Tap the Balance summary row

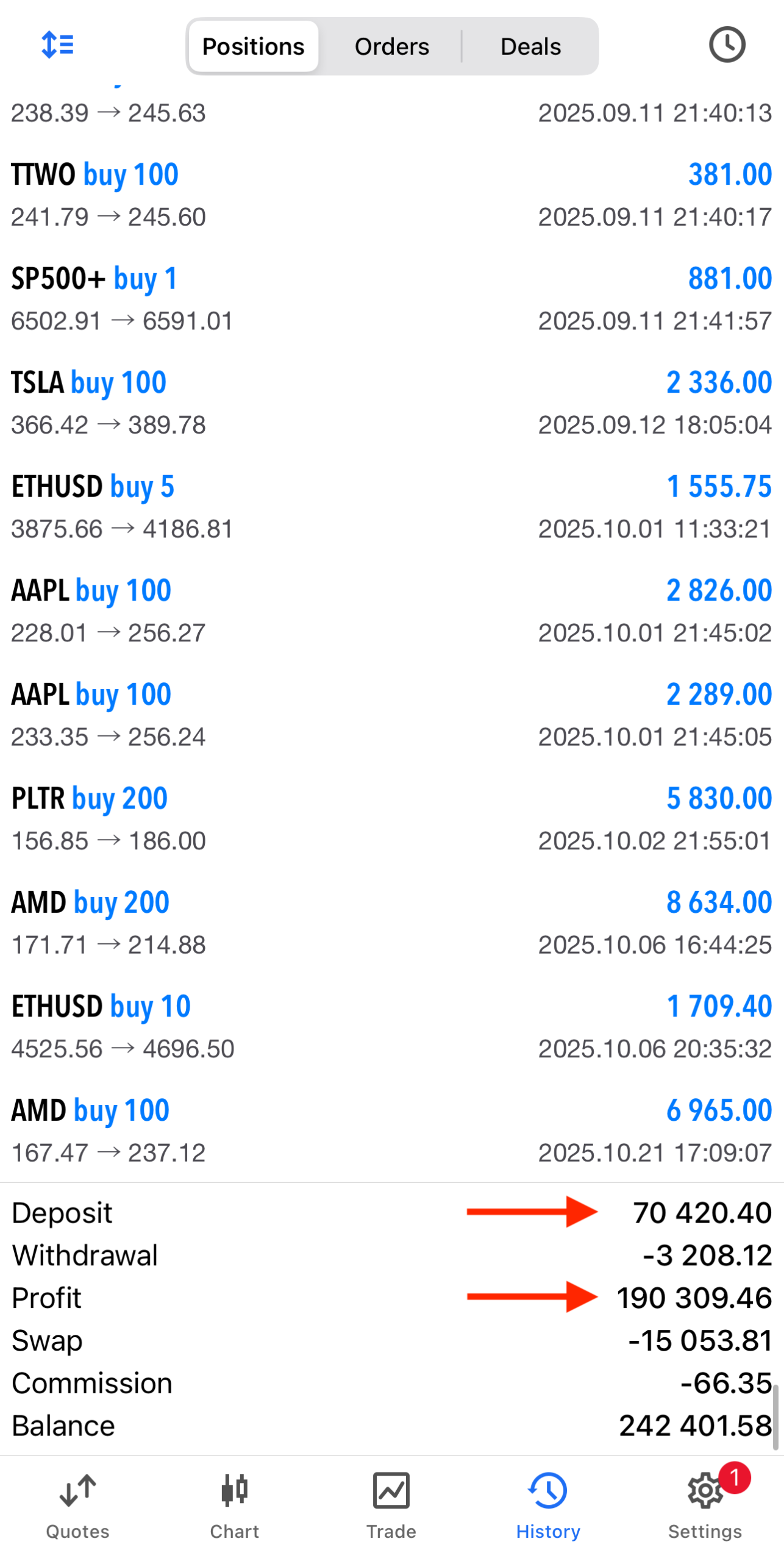click(x=390, y=1426)
